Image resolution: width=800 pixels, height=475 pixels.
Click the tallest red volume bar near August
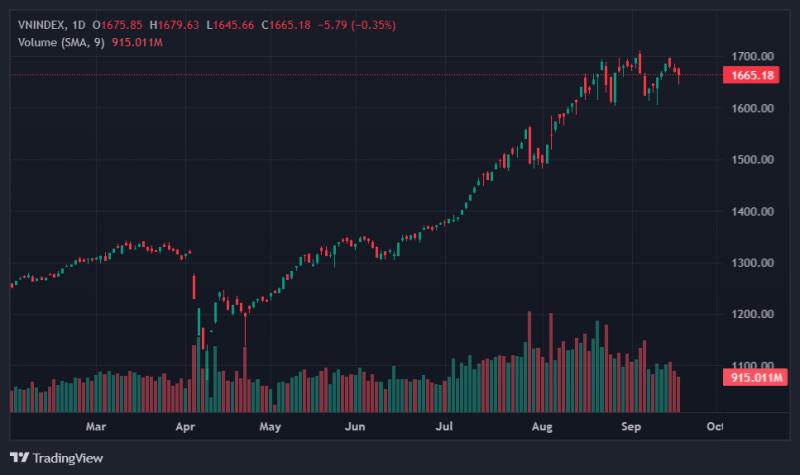tap(529, 362)
